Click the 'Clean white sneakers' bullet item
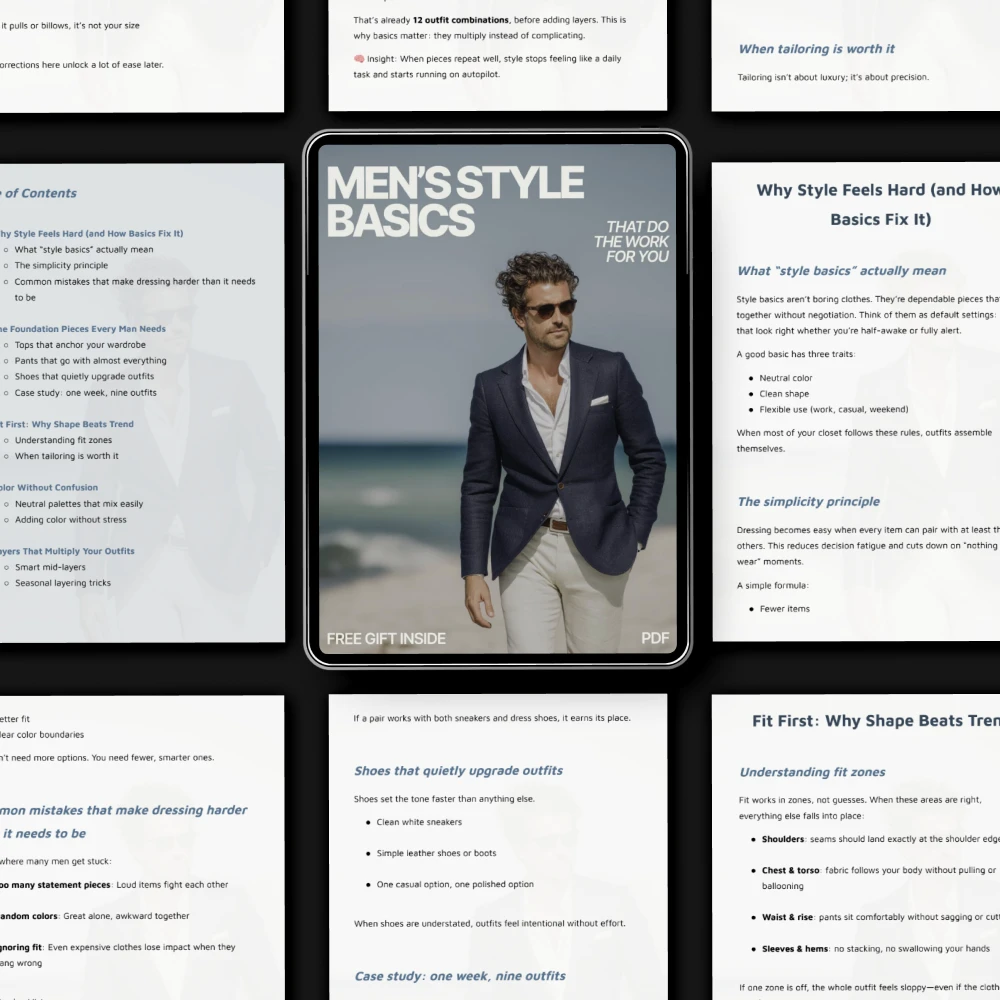 coord(419,822)
